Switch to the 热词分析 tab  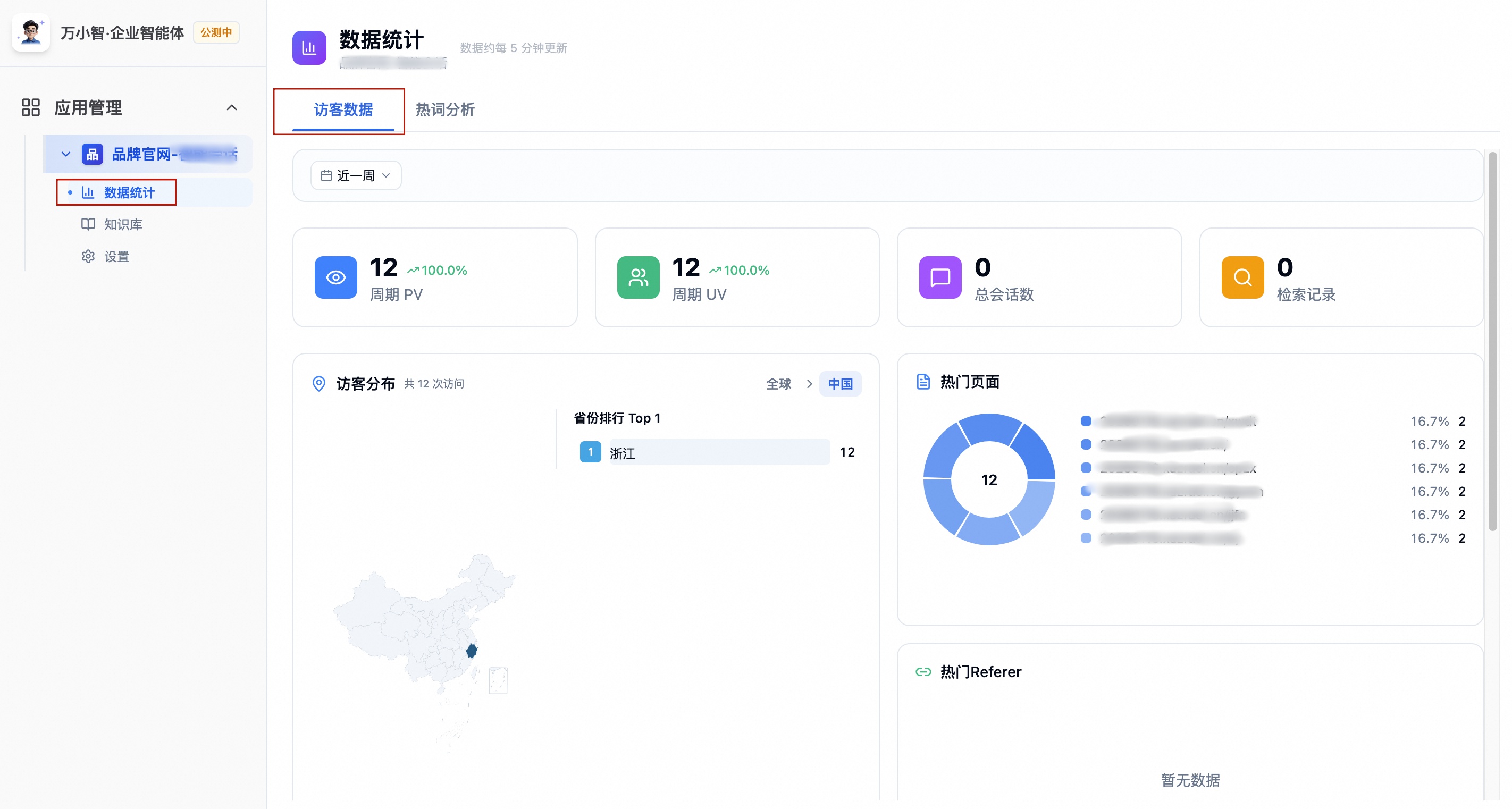click(x=444, y=109)
